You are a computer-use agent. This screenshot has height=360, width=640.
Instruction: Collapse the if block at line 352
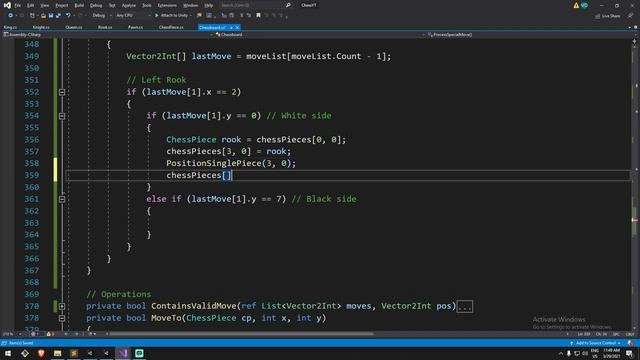point(62,92)
